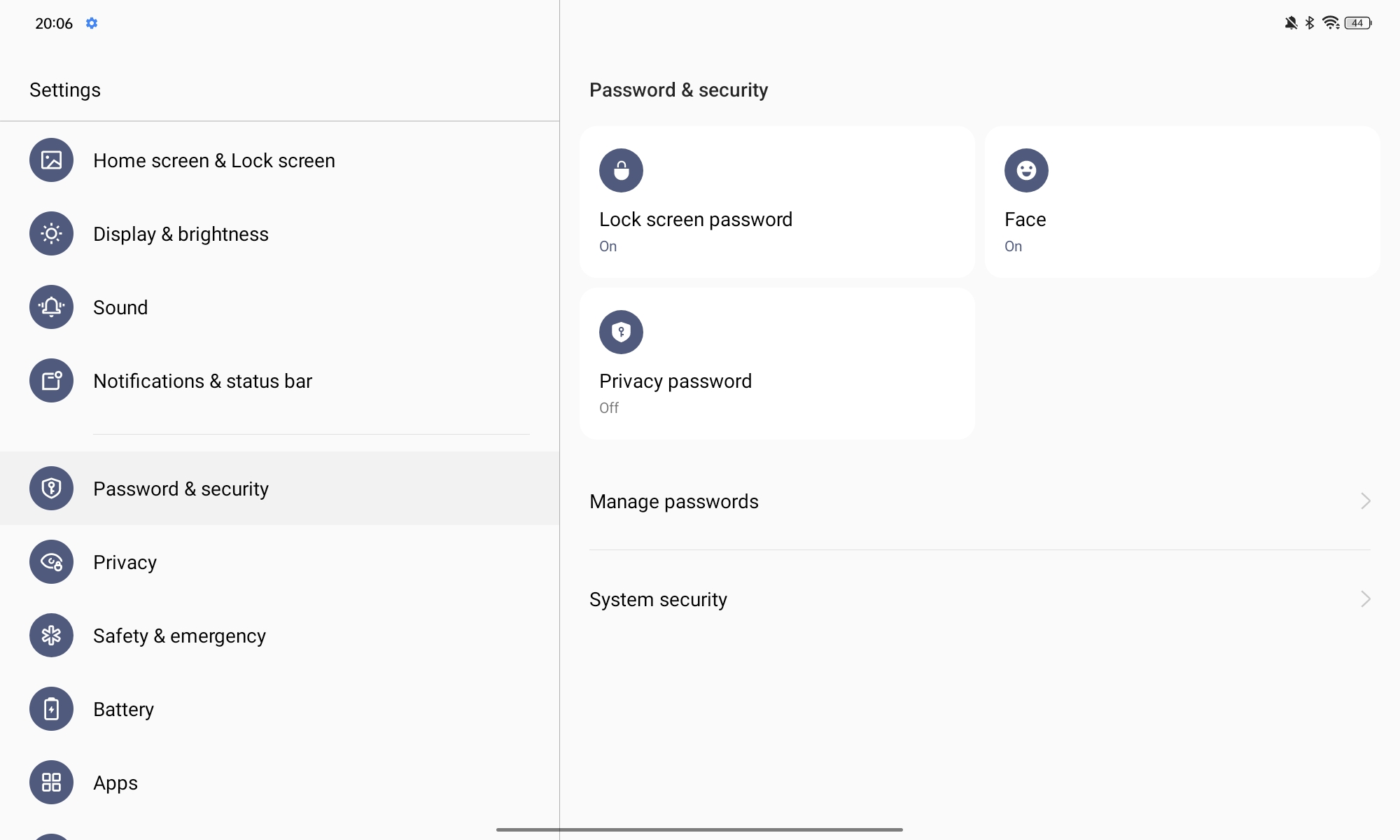This screenshot has width=1400, height=840.
Task: Open Notifications & status bar icon
Action: (51, 381)
